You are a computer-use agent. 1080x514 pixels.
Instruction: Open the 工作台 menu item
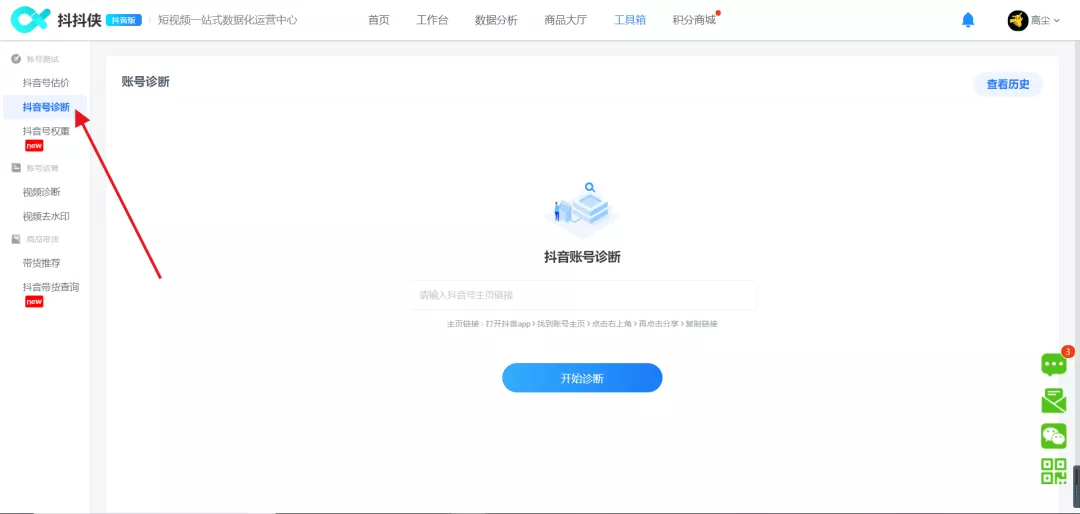[432, 20]
